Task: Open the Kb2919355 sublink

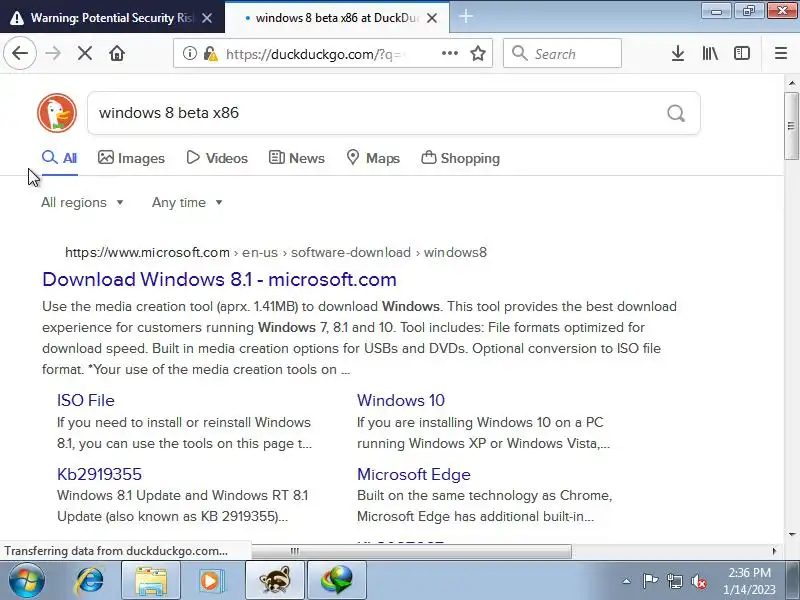Action: (99, 474)
